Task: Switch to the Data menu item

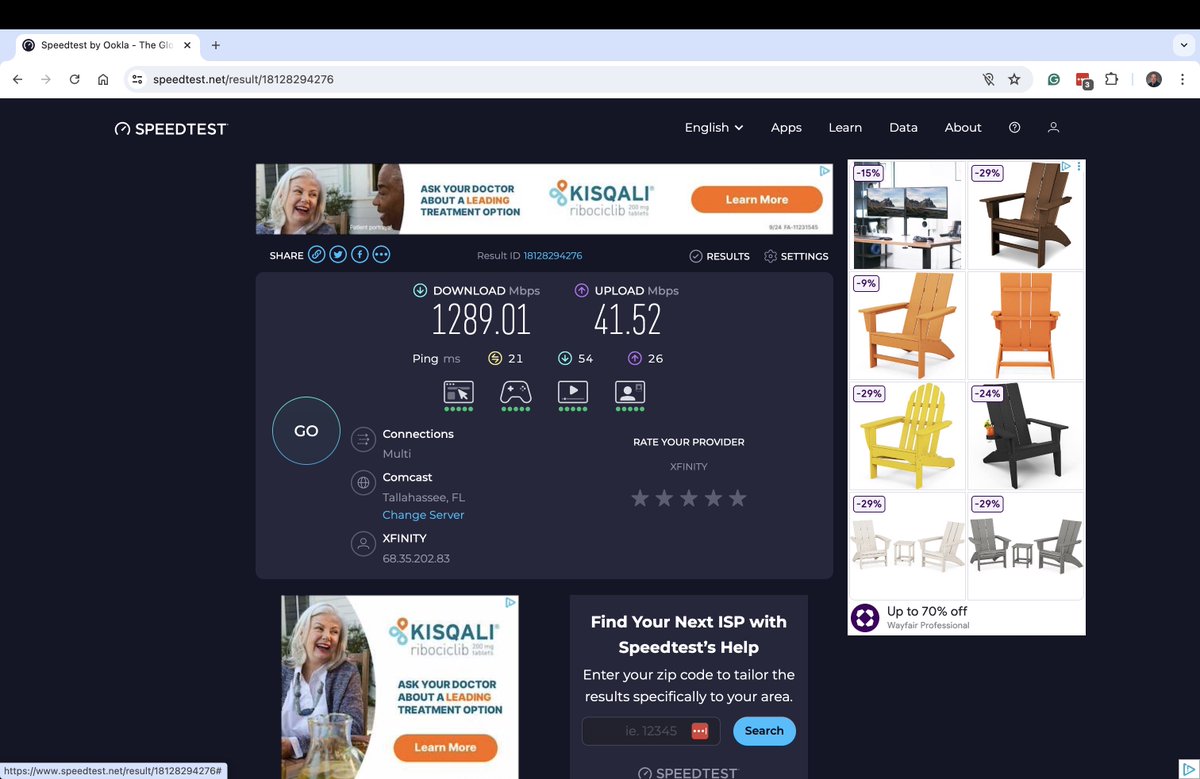Action: (x=903, y=127)
